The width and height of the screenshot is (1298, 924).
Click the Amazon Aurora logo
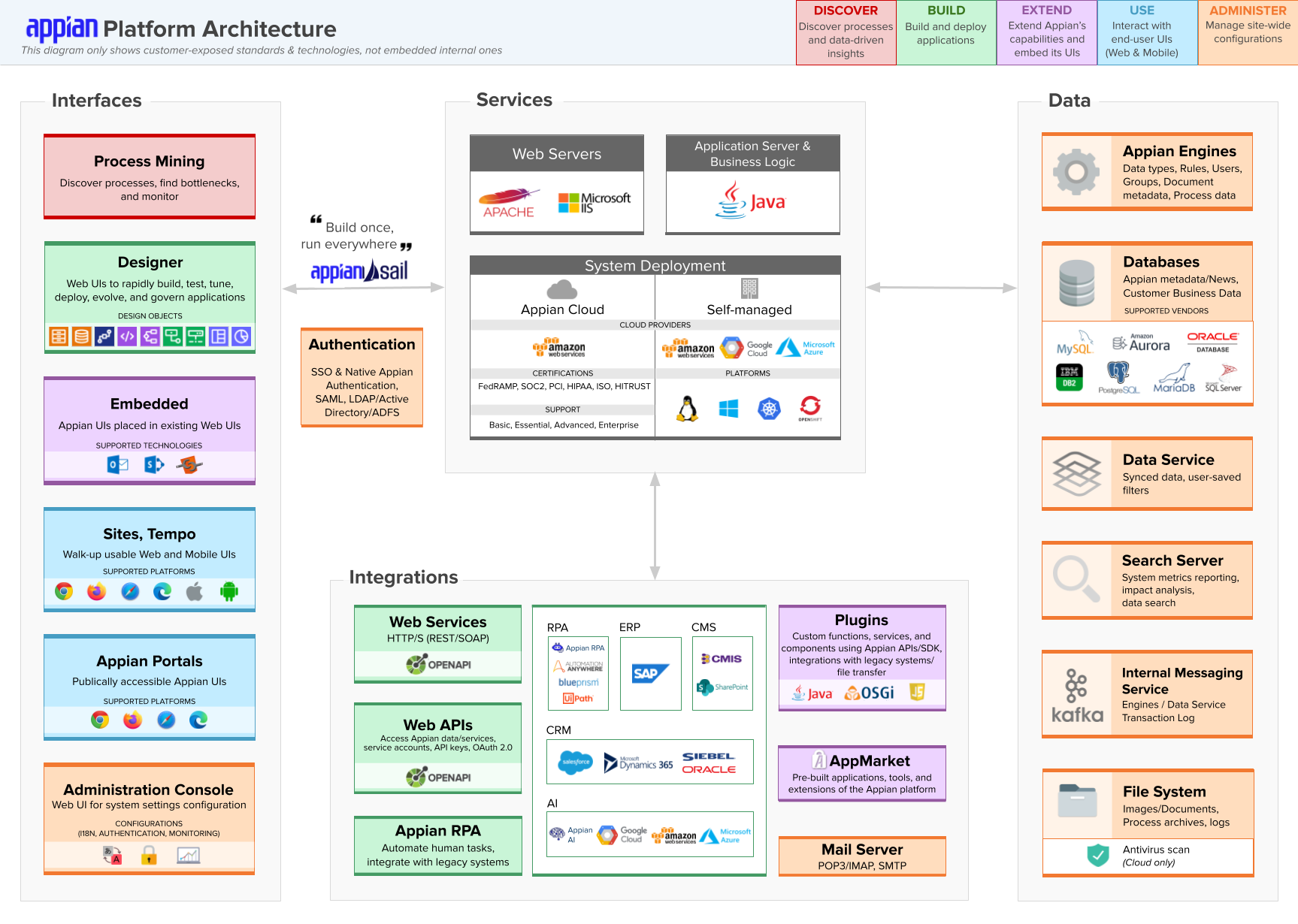tap(1141, 344)
